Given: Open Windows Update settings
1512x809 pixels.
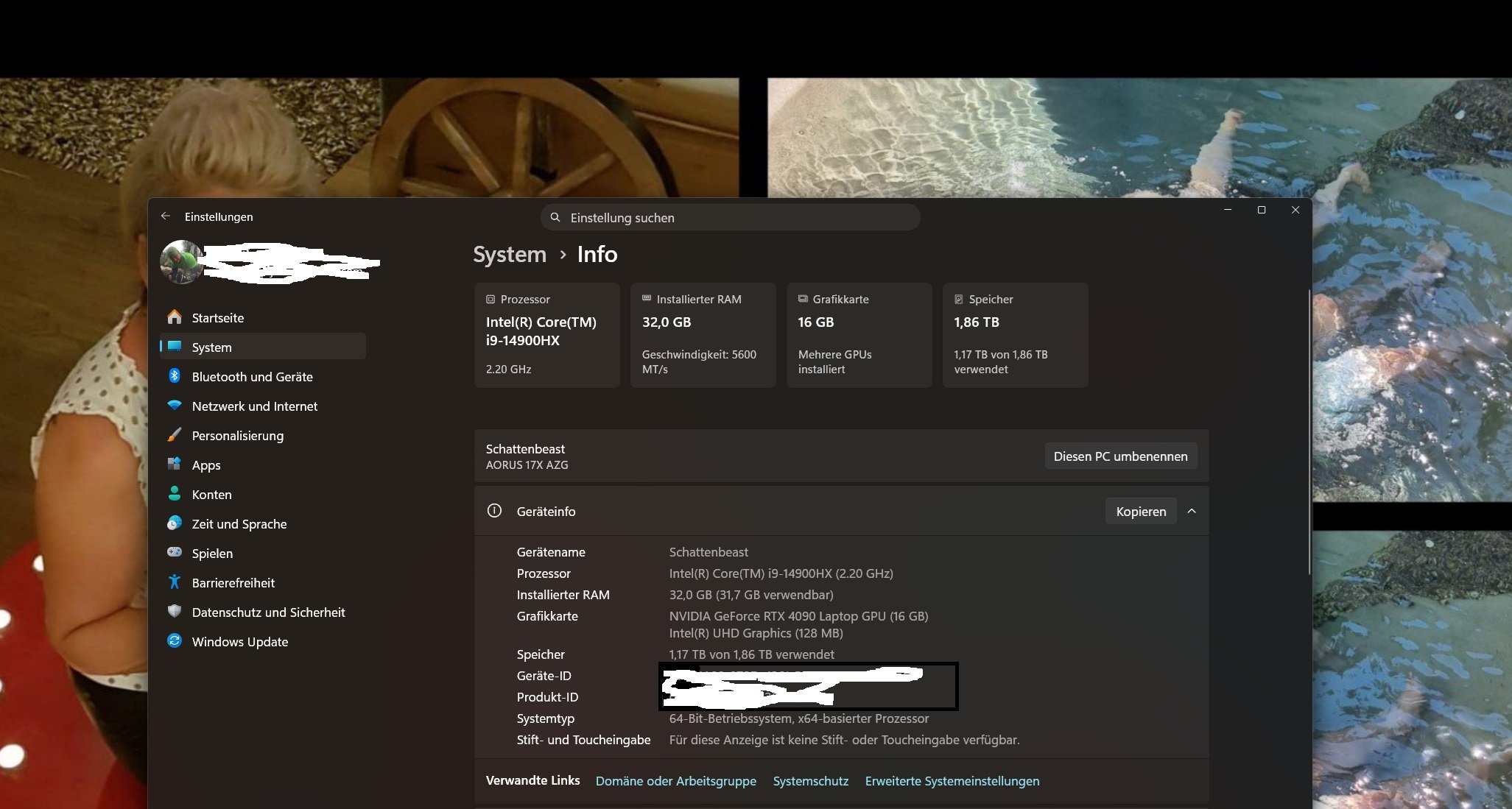Looking at the screenshot, I should 263,641.
